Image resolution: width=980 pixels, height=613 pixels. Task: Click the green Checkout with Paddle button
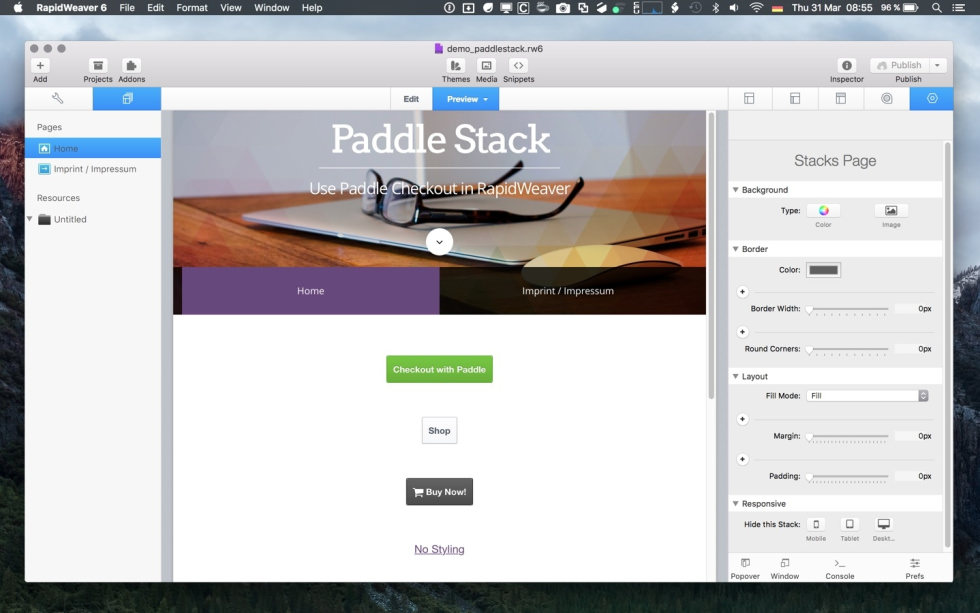click(439, 369)
